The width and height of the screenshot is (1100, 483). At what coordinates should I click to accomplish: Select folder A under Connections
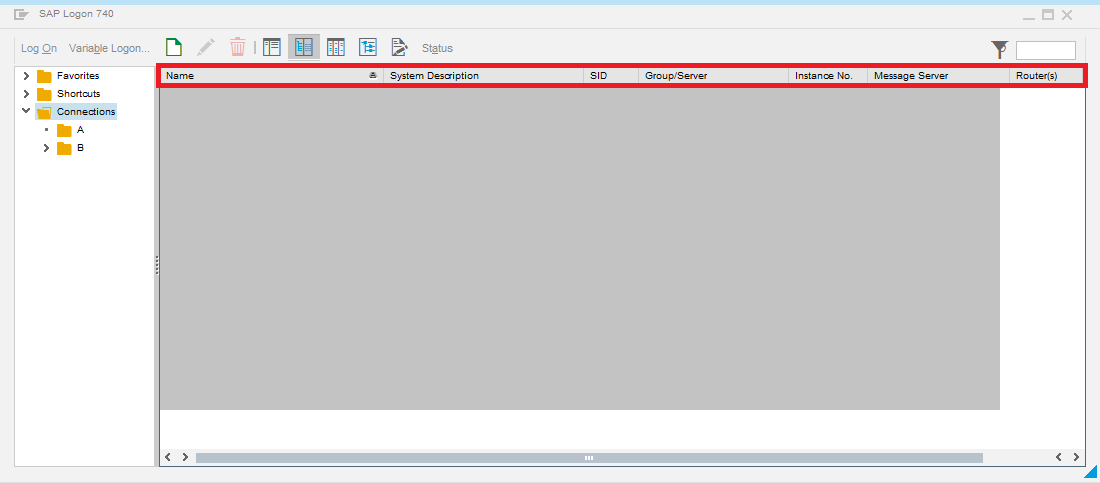[x=80, y=131]
